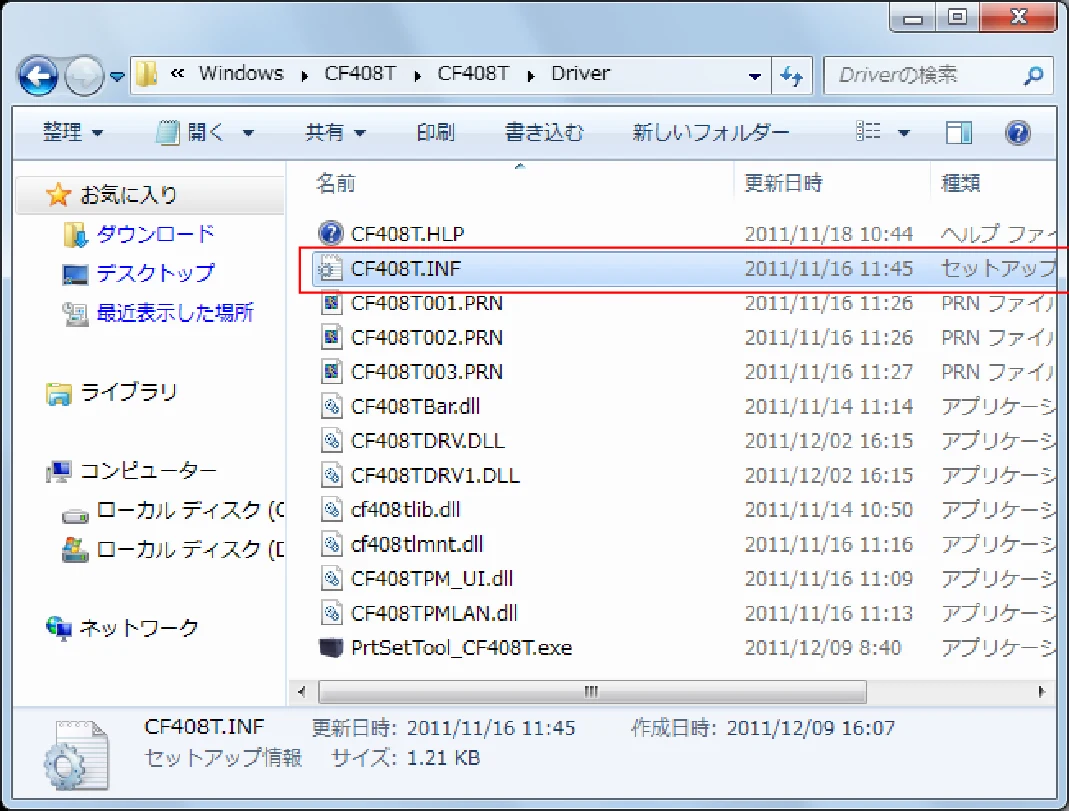Select コンピューター in the navigation pane
Screen dimensions: 1069x811
[x=148, y=471]
